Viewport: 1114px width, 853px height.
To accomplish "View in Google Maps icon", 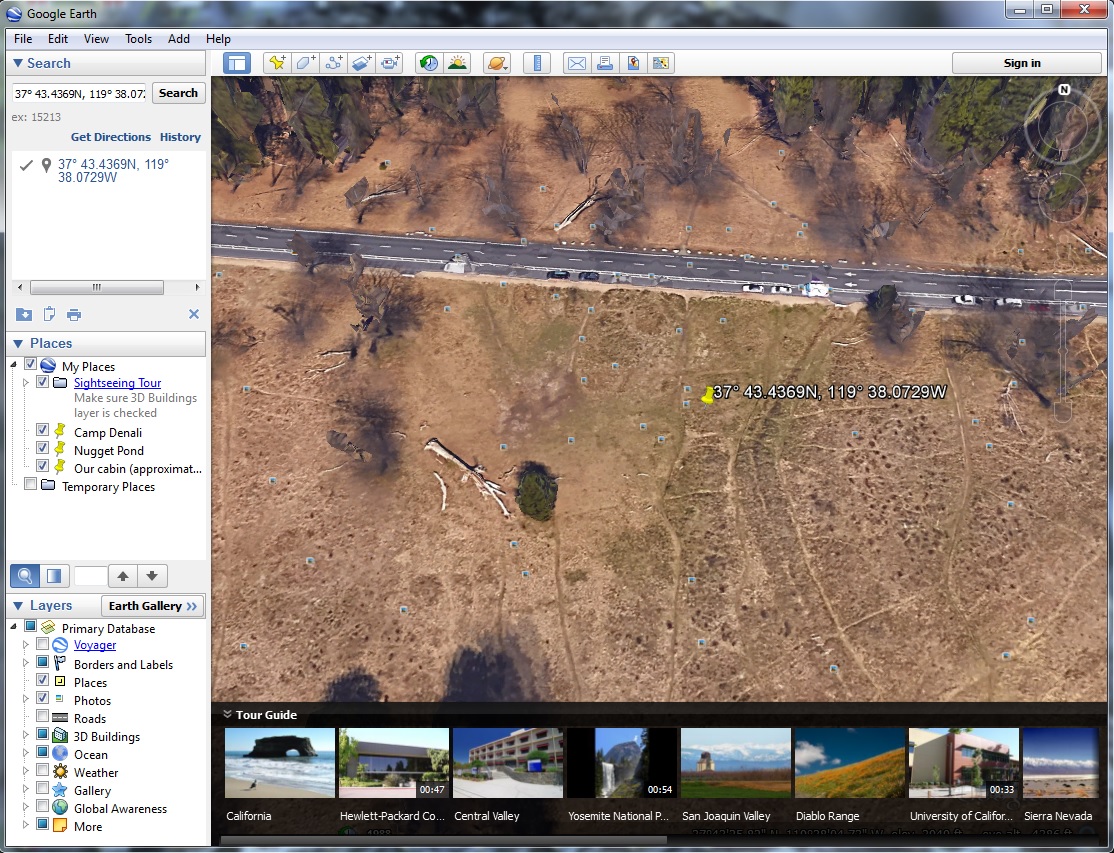I will (661, 63).
